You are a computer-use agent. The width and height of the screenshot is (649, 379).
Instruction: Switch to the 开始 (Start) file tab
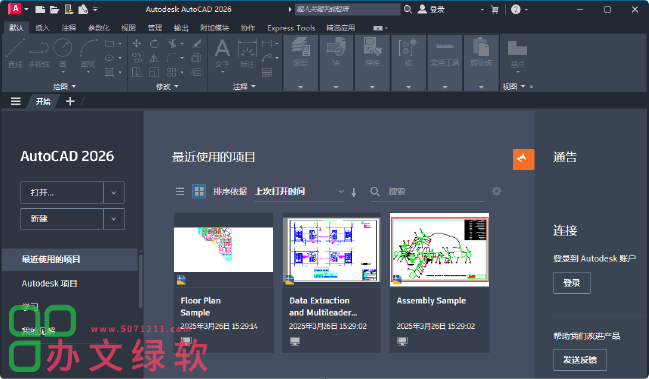click(x=43, y=101)
